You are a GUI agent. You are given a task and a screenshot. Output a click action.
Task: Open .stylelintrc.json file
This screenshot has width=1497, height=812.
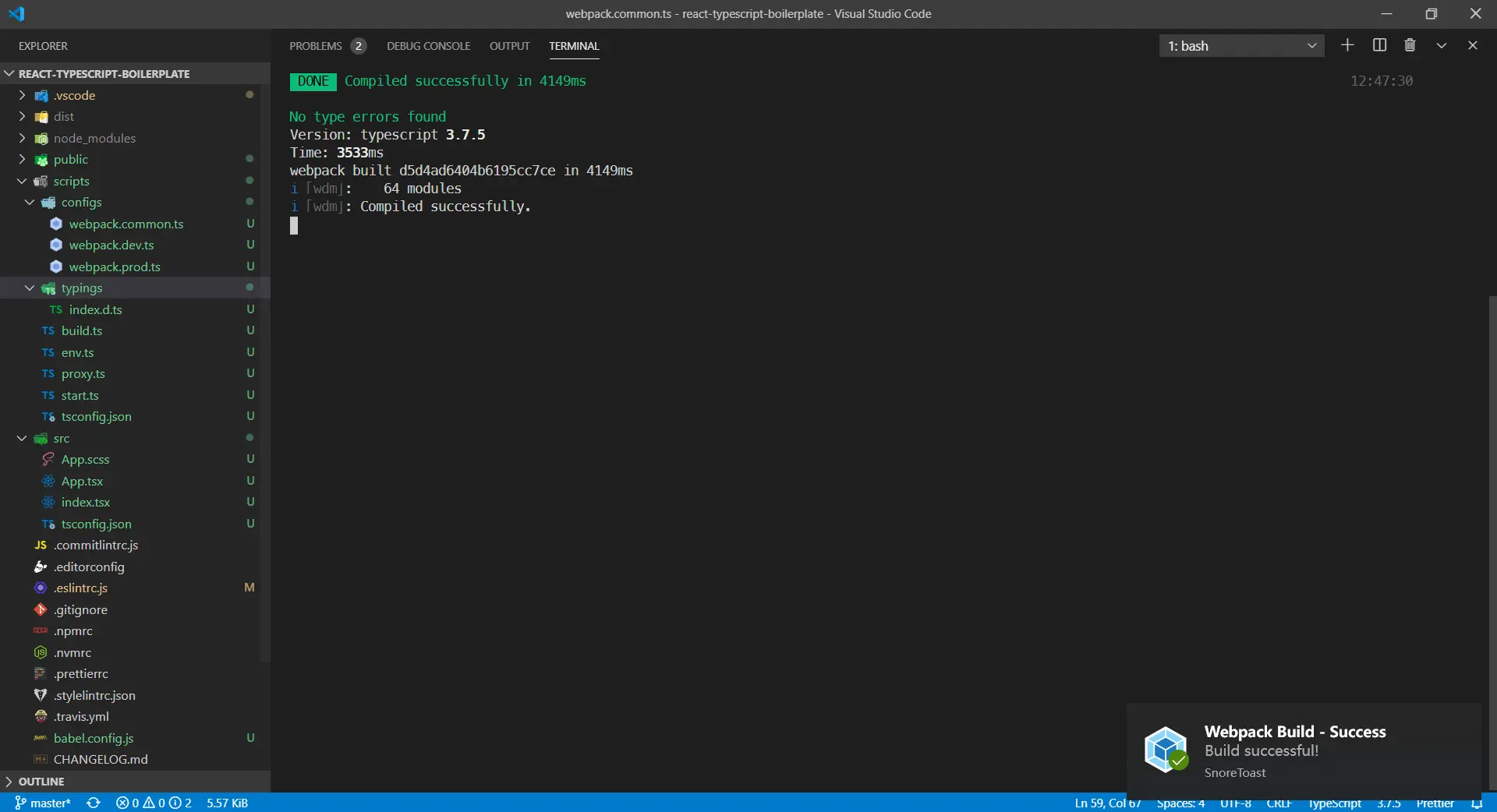click(x=135, y=695)
